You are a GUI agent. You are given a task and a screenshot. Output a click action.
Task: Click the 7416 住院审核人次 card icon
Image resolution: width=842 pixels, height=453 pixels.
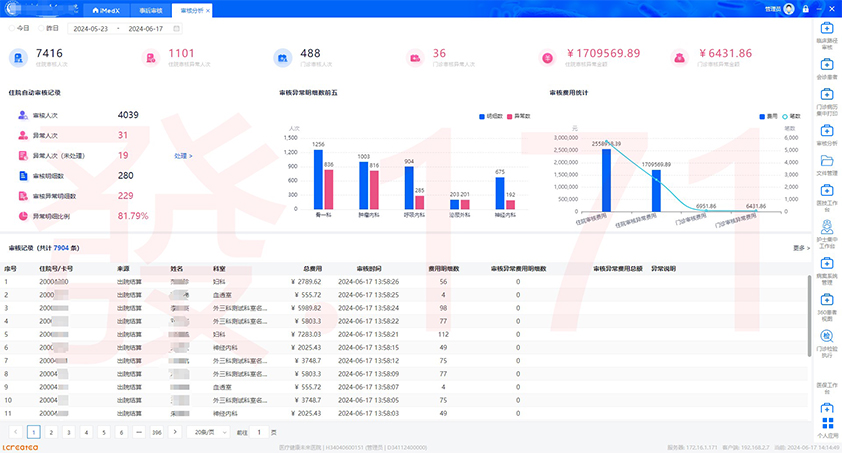(x=18, y=57)
